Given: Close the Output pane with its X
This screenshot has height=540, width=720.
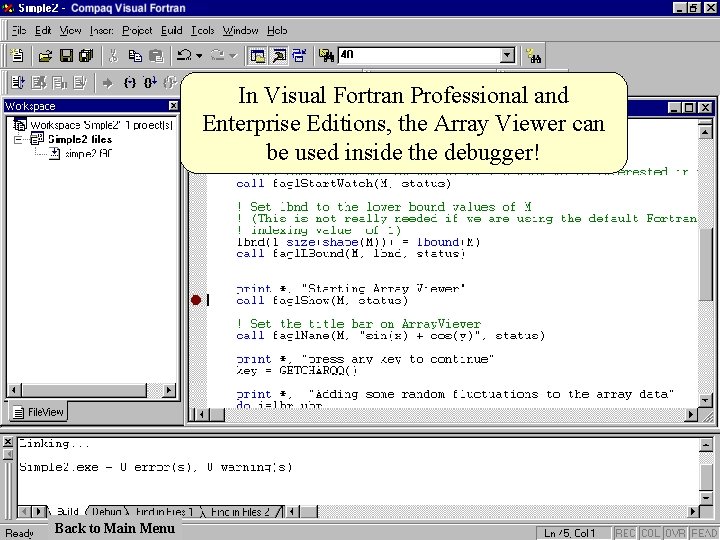Looking at the screenshot, I should coord(8,442).
